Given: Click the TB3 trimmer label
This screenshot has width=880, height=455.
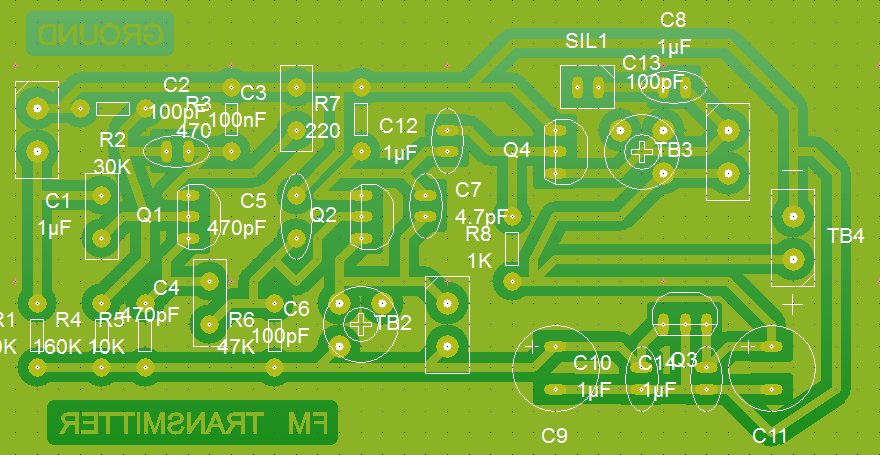Looking at the screenshot, I should [x=674, y=150].
